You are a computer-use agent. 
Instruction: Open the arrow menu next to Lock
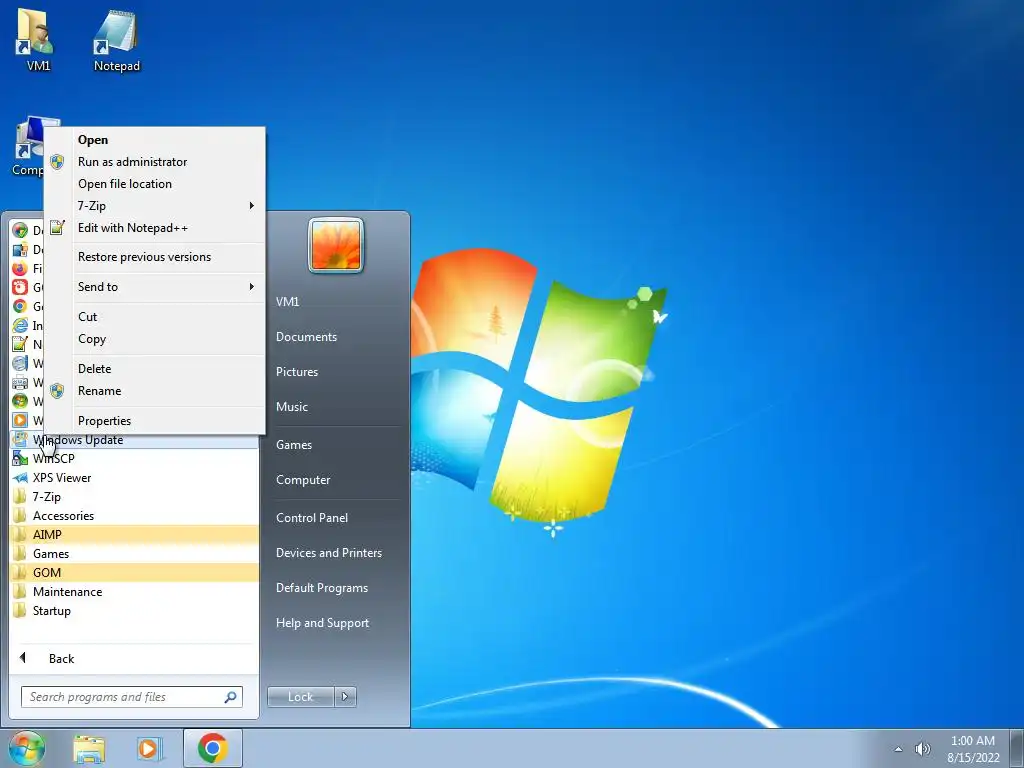point(345,697)
